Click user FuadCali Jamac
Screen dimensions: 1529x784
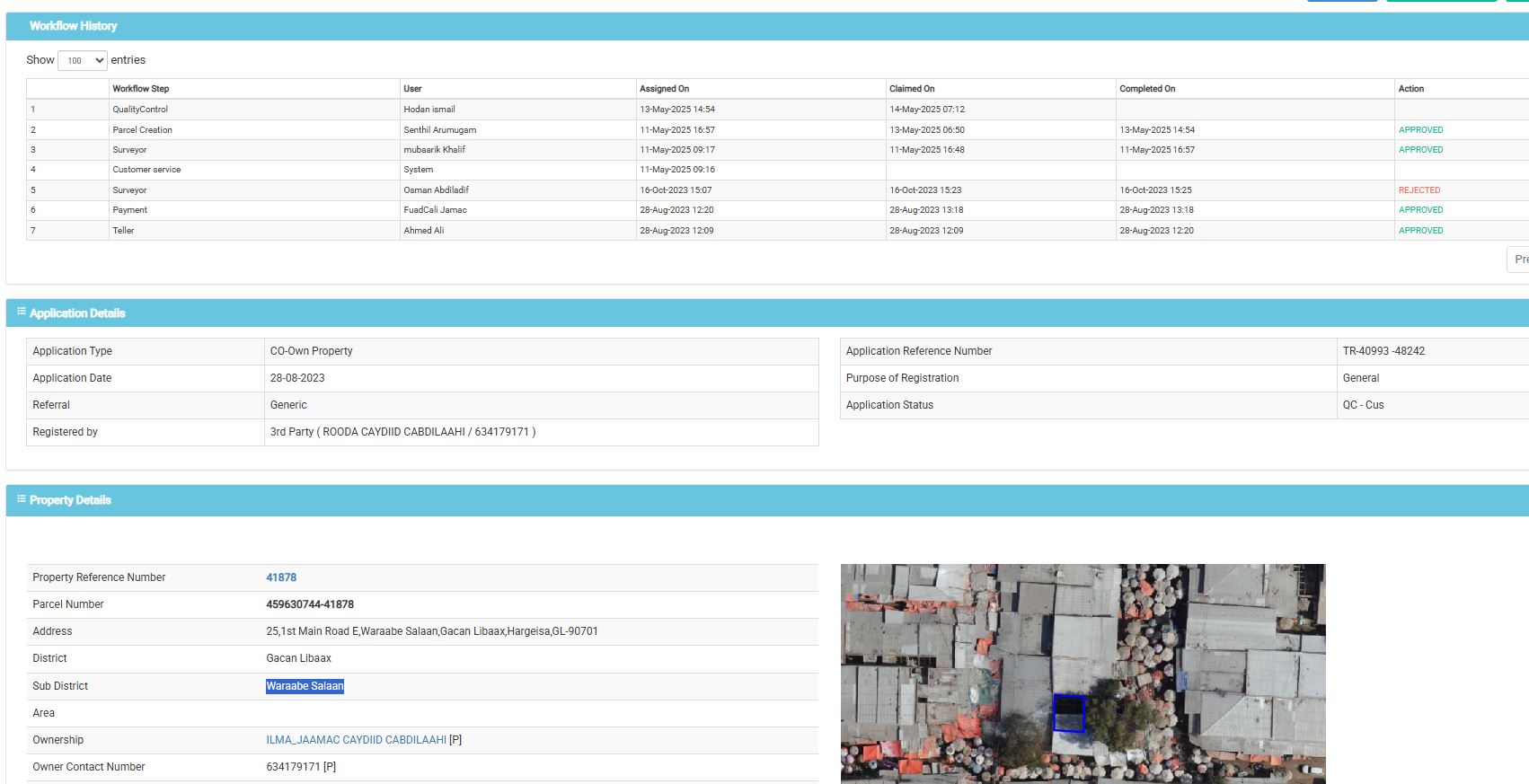[435, 210]
